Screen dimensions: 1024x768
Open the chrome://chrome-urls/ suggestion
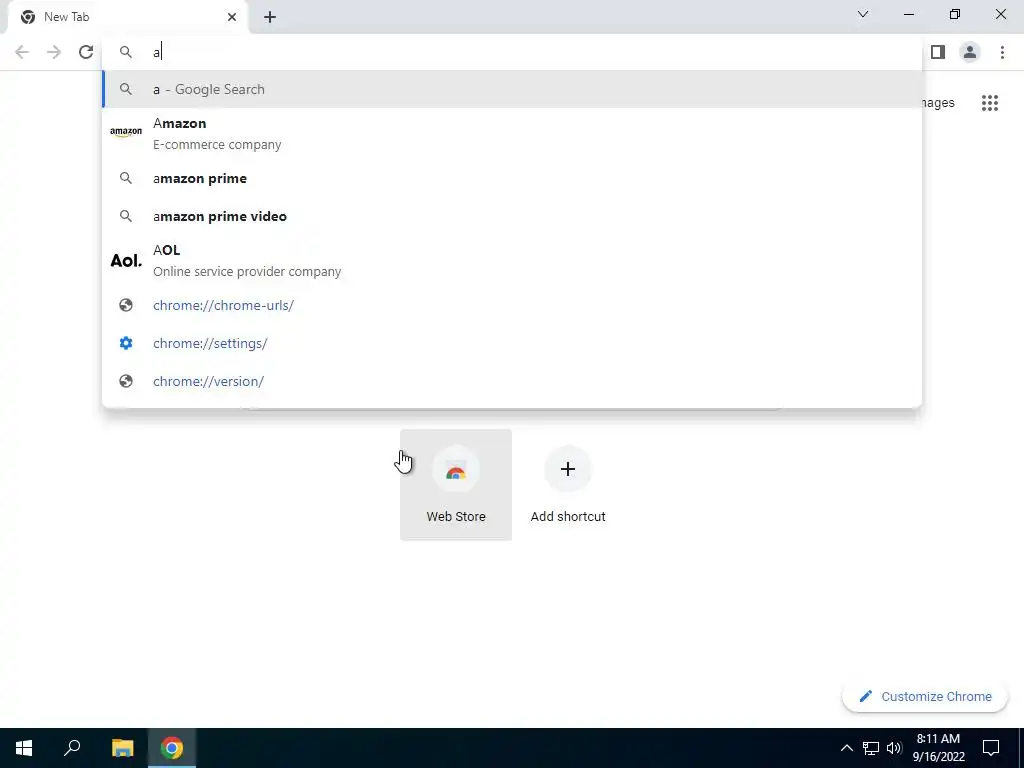(512, 305)
